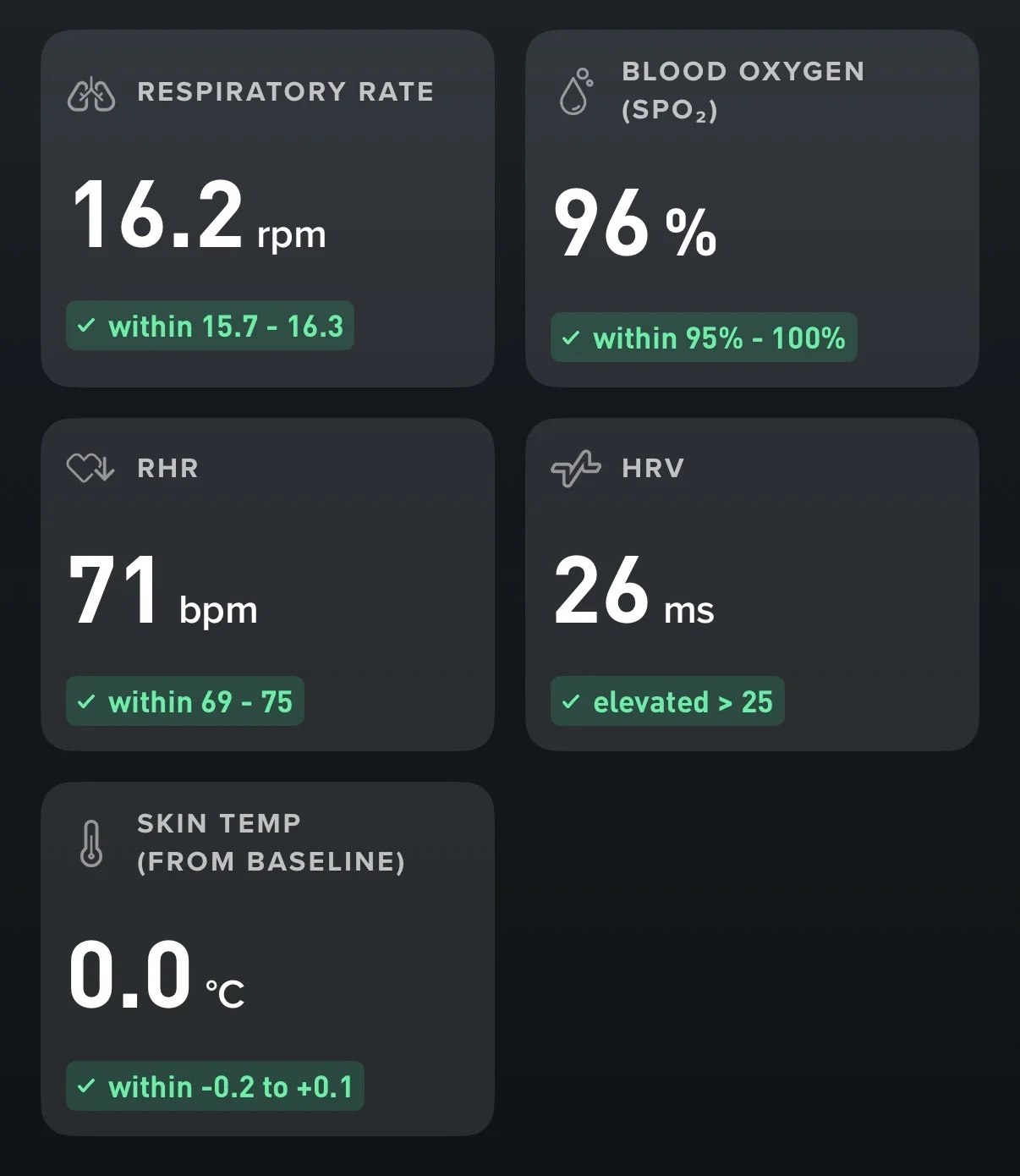Tap the HRV pulse wave icon

(x=576, y=469)
